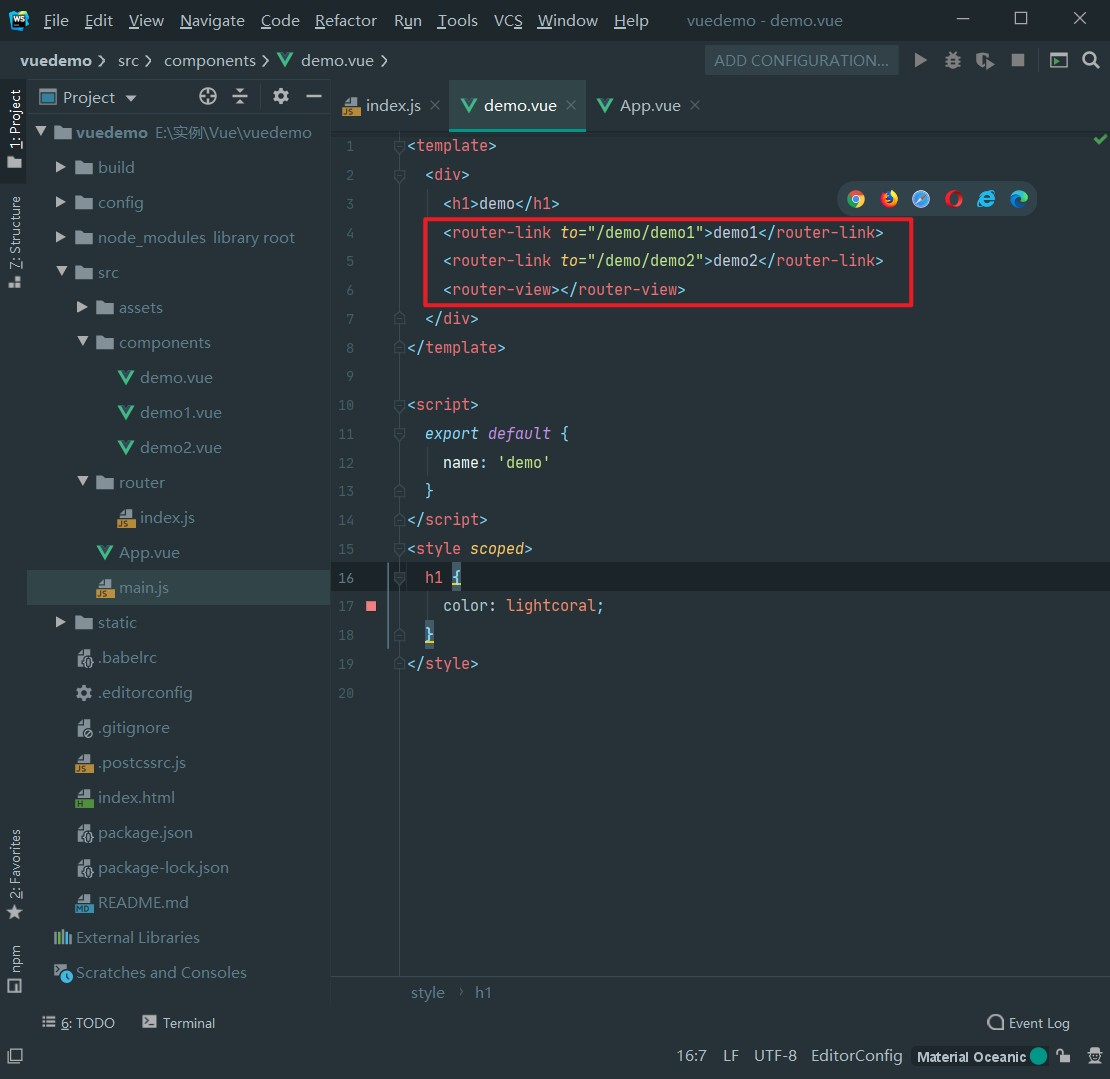Open Search Everywhere magnifier
Viewport: 1110px width, 1079px height.
[1091, 60]
